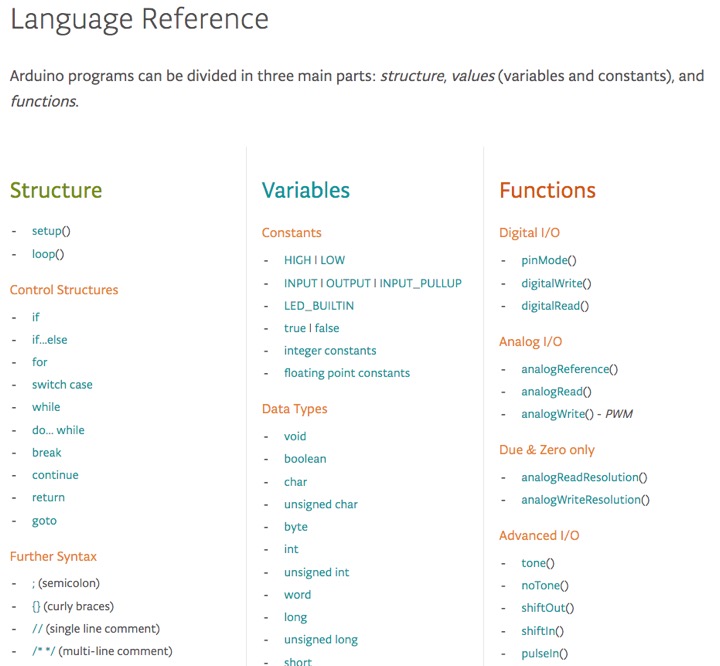The height and width of the screenshot is (666, 720).
Task: Click the Analog I/O subheading
Action: click(x=530, y=342)
